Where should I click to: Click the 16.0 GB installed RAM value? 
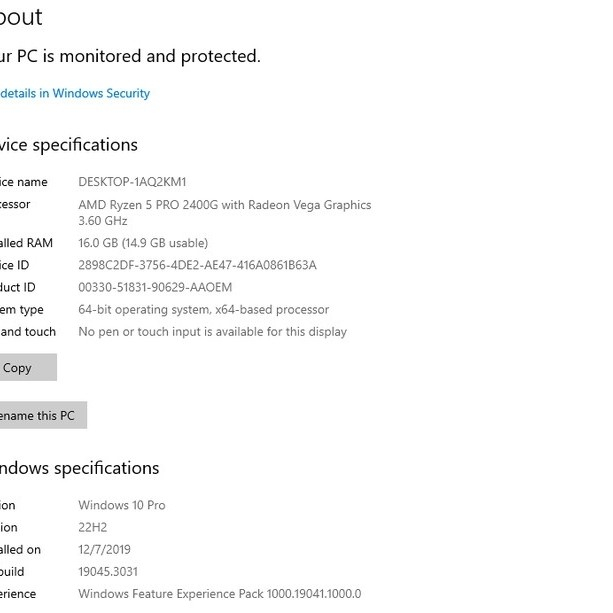click(x=143, y=243)
